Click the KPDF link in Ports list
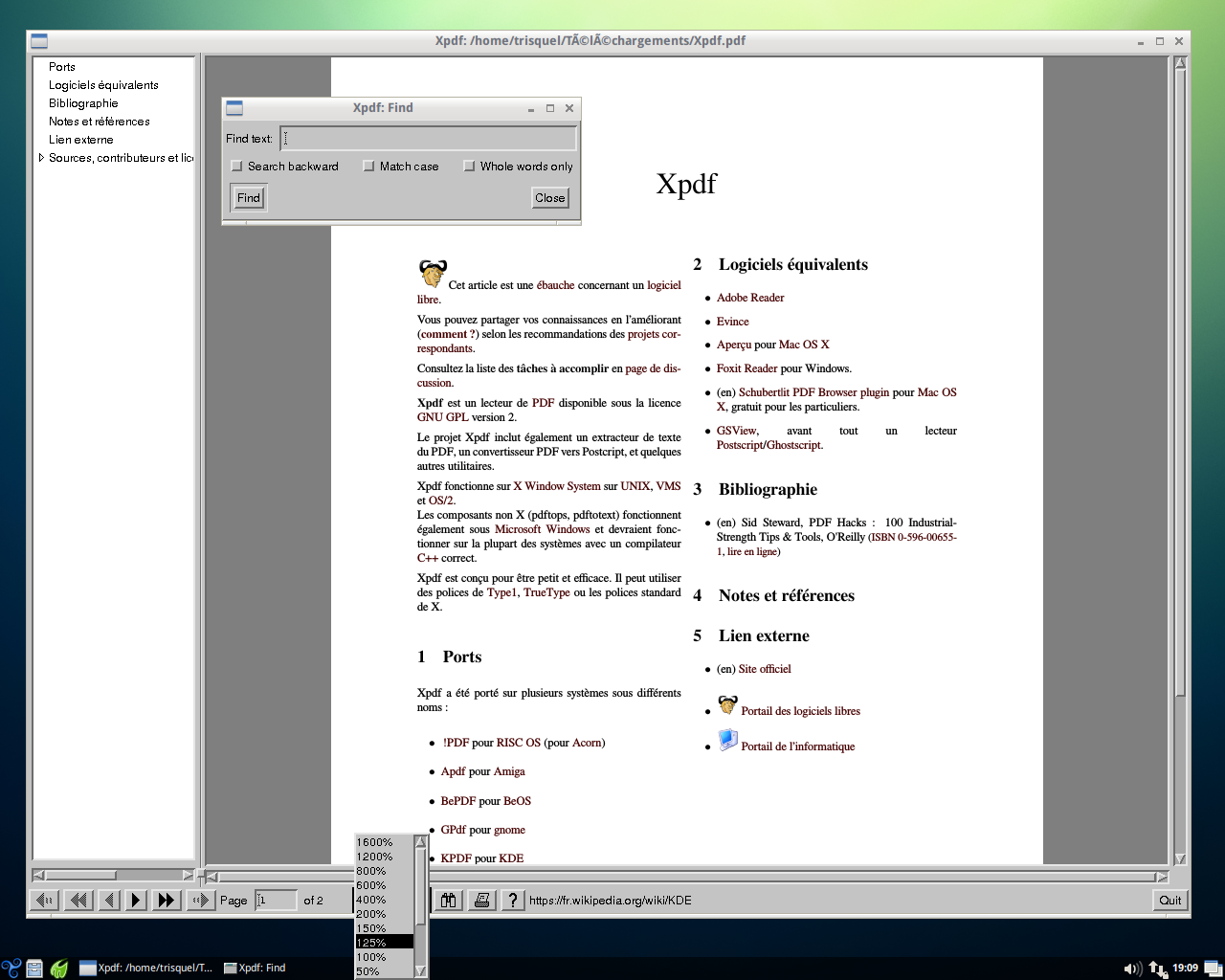The image size is (1225, 980). tap(456, 858)
